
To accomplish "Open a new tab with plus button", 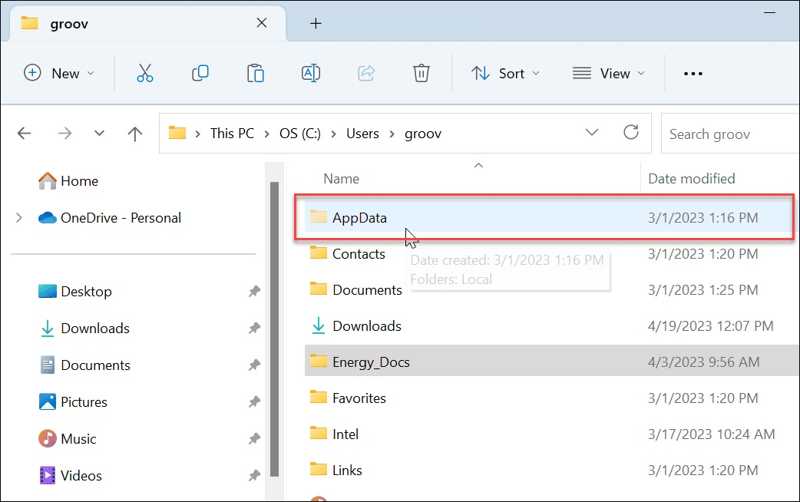I will point(315,23).
